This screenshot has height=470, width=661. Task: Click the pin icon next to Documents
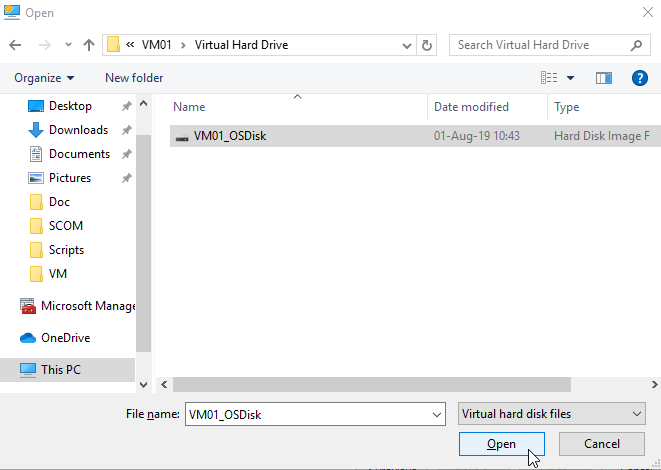tap(126, 154)
